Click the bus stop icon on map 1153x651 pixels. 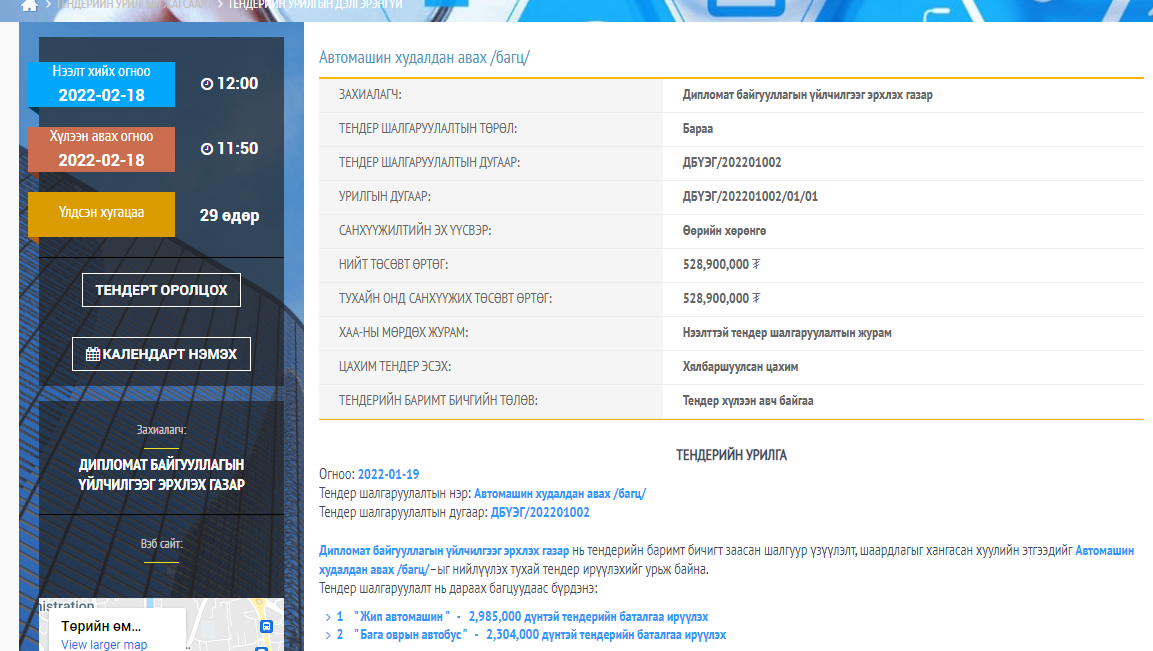point(266,626)
